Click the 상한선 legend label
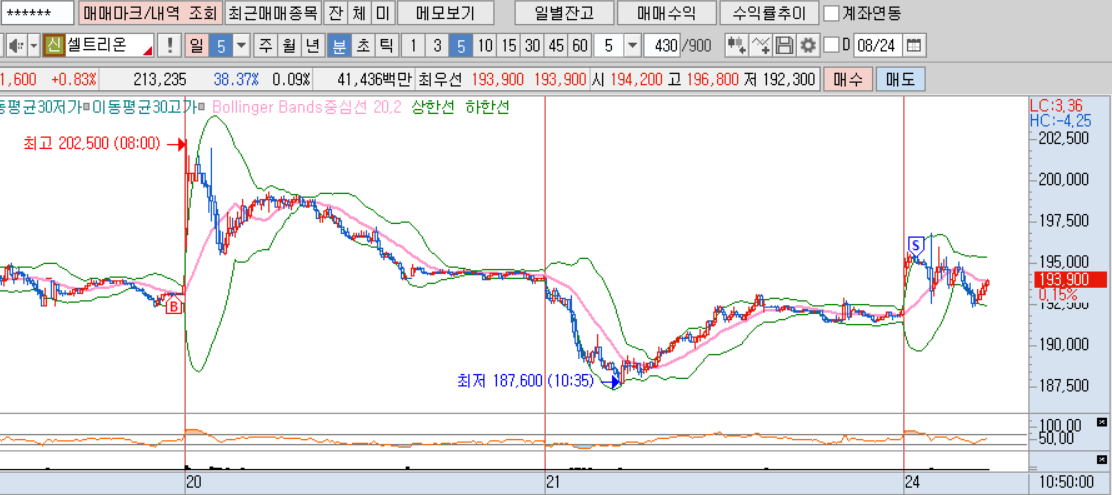 click(x=432, y=107)
